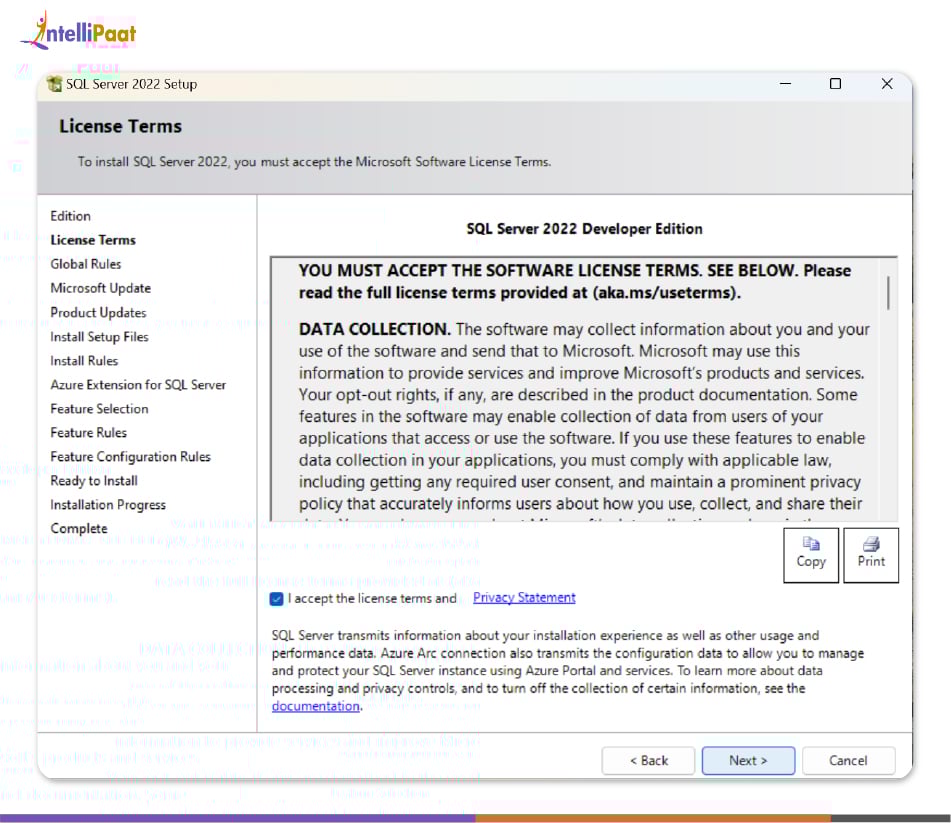Click the license text scrollbar thumb

(x=888, y=291)
